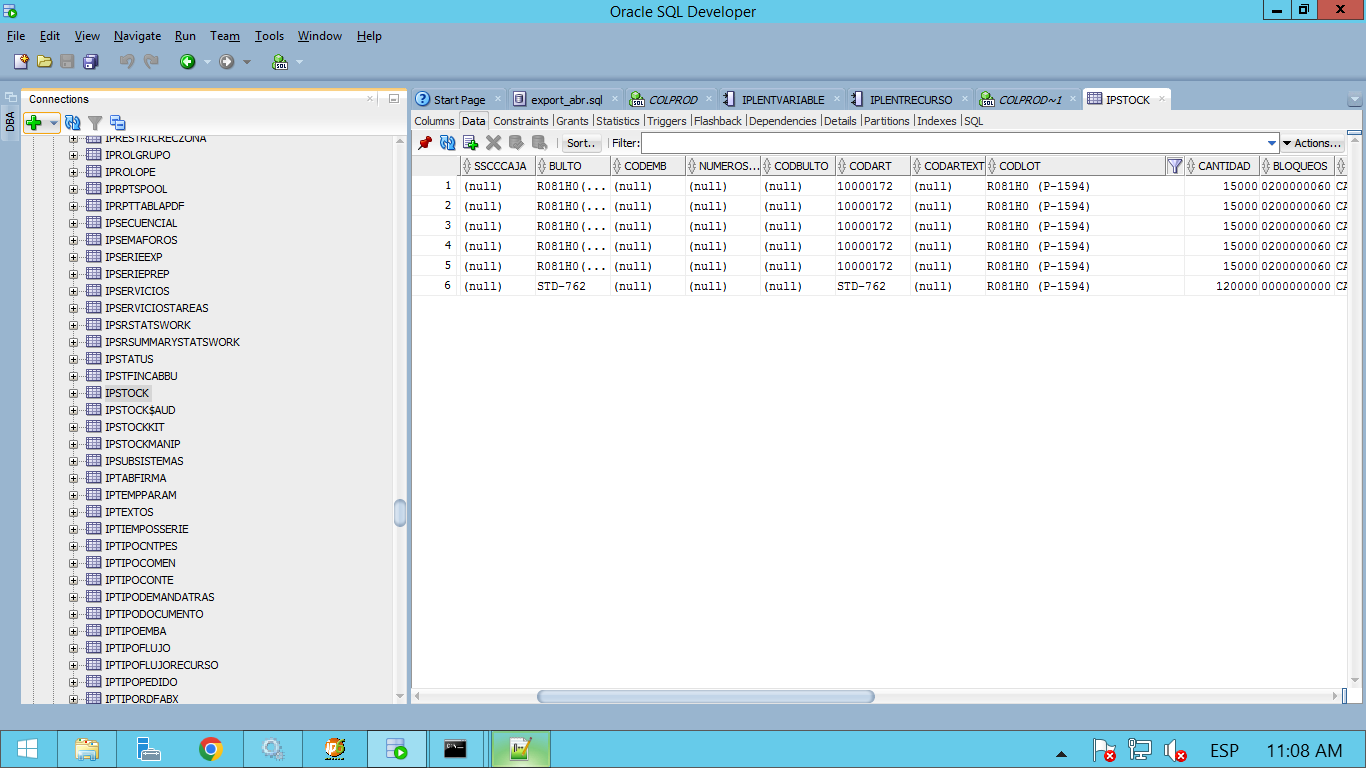Image resolution: width=1366 pixels, height=768 pixels.
Task: Open the Tools menu
Action: tap(269, 36)
